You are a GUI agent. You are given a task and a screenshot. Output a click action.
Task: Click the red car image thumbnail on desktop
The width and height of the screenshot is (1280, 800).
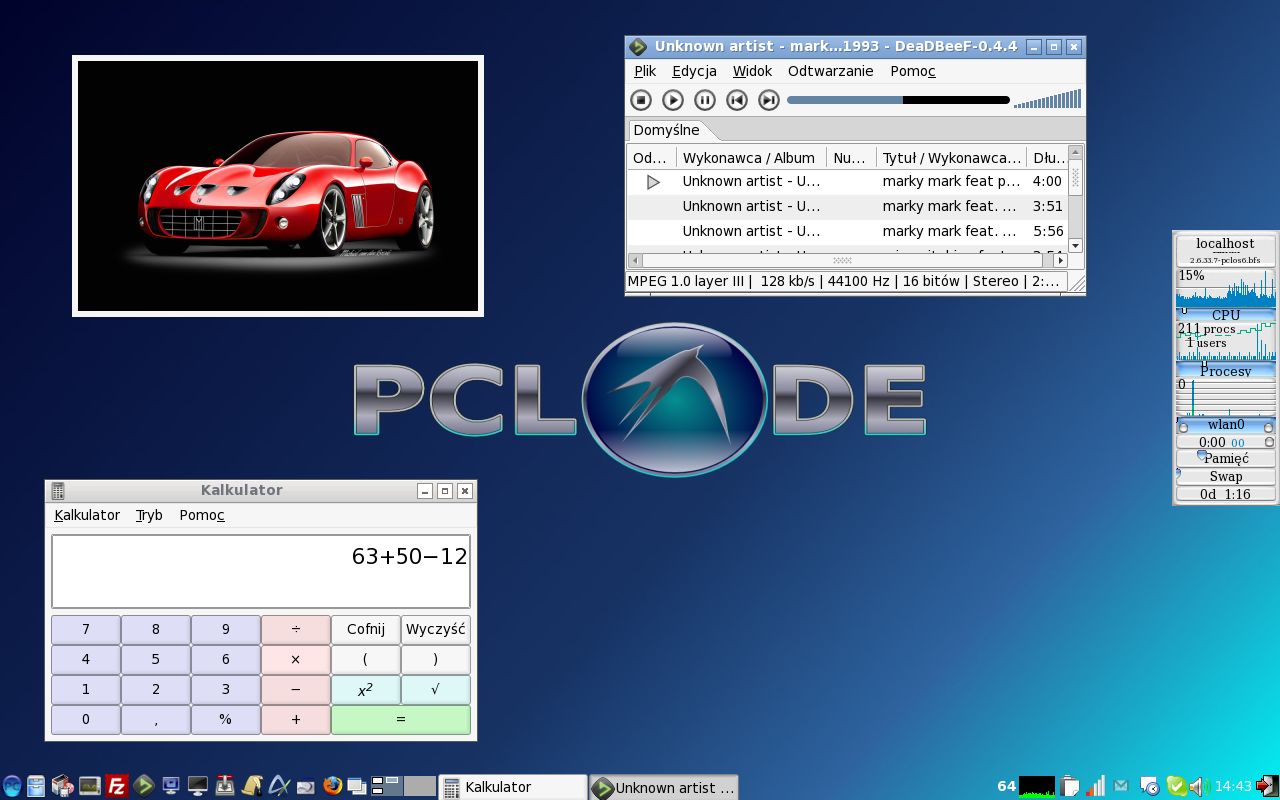278,186
